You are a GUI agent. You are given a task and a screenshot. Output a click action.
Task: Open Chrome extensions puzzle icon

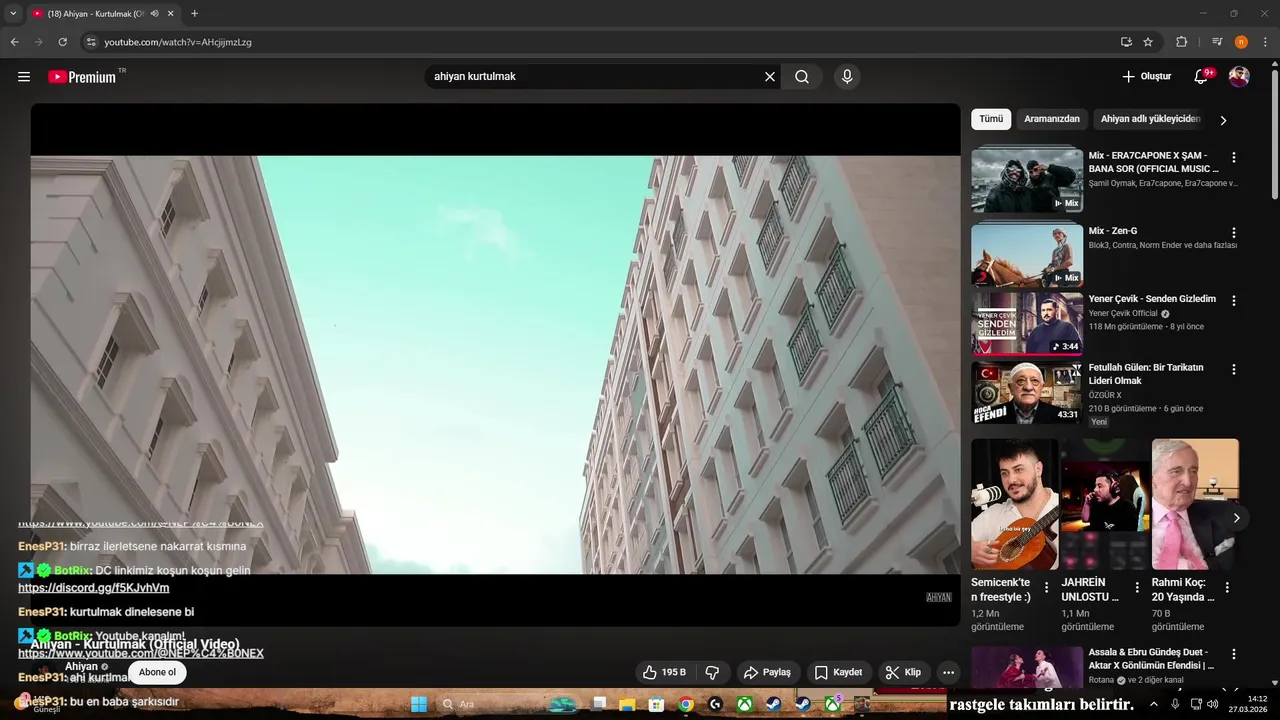(1181, 42)
